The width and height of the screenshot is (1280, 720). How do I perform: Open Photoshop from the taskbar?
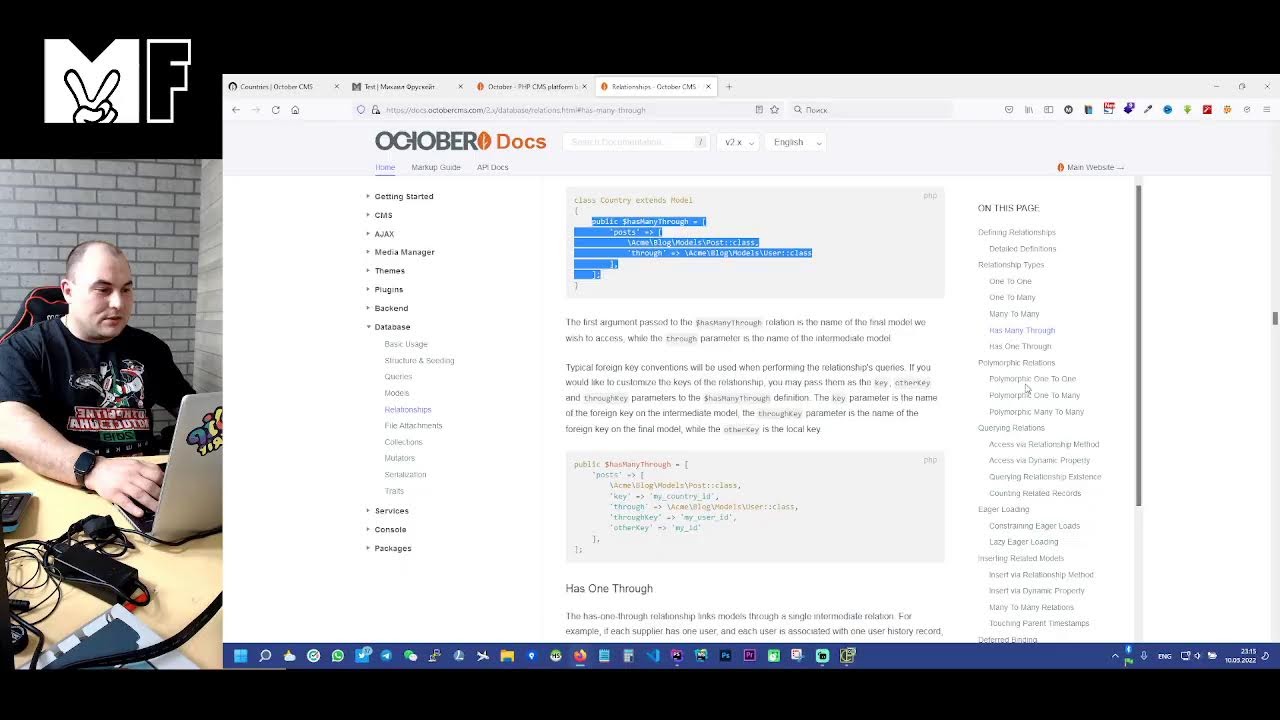click(725, 656)
